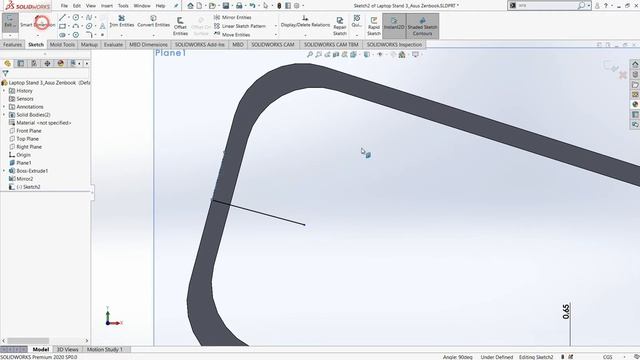Open the PropertyManager tab
Image resolution: width=640 pixels, height=360 pixels.
point(20,63)
